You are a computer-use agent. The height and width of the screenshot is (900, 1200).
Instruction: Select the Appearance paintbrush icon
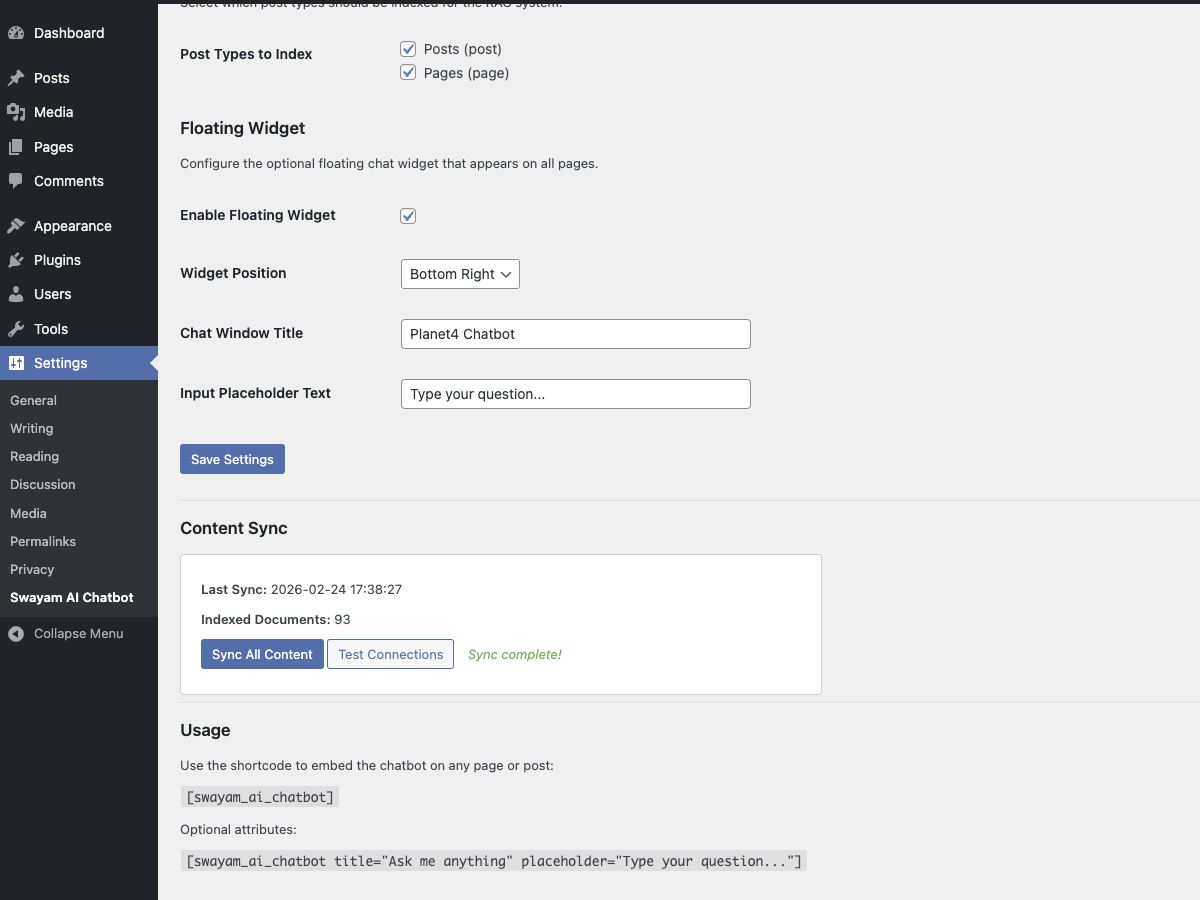tap(18, 225)
